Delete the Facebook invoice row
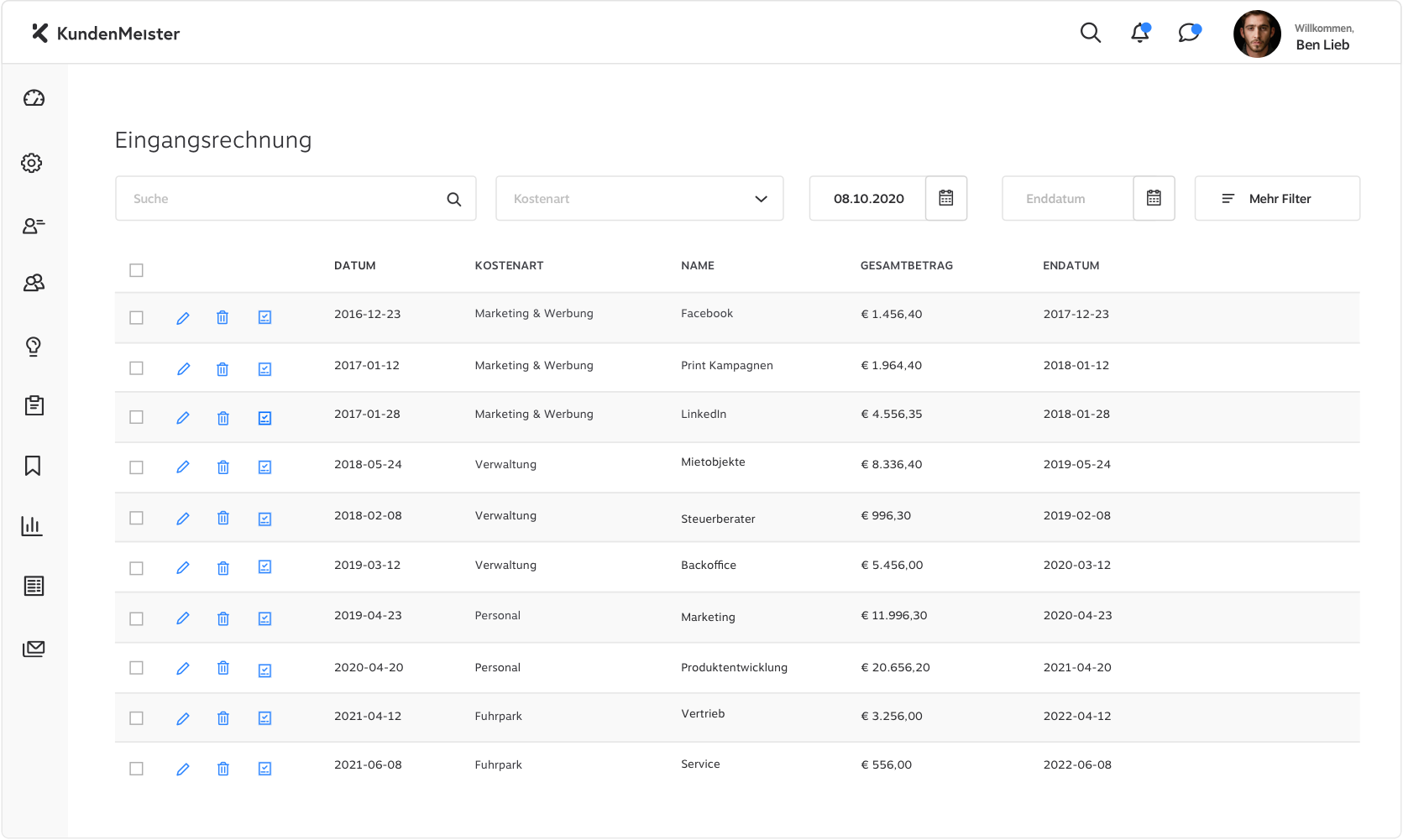Screen dimensions: 1403x840 click(222, 317)
